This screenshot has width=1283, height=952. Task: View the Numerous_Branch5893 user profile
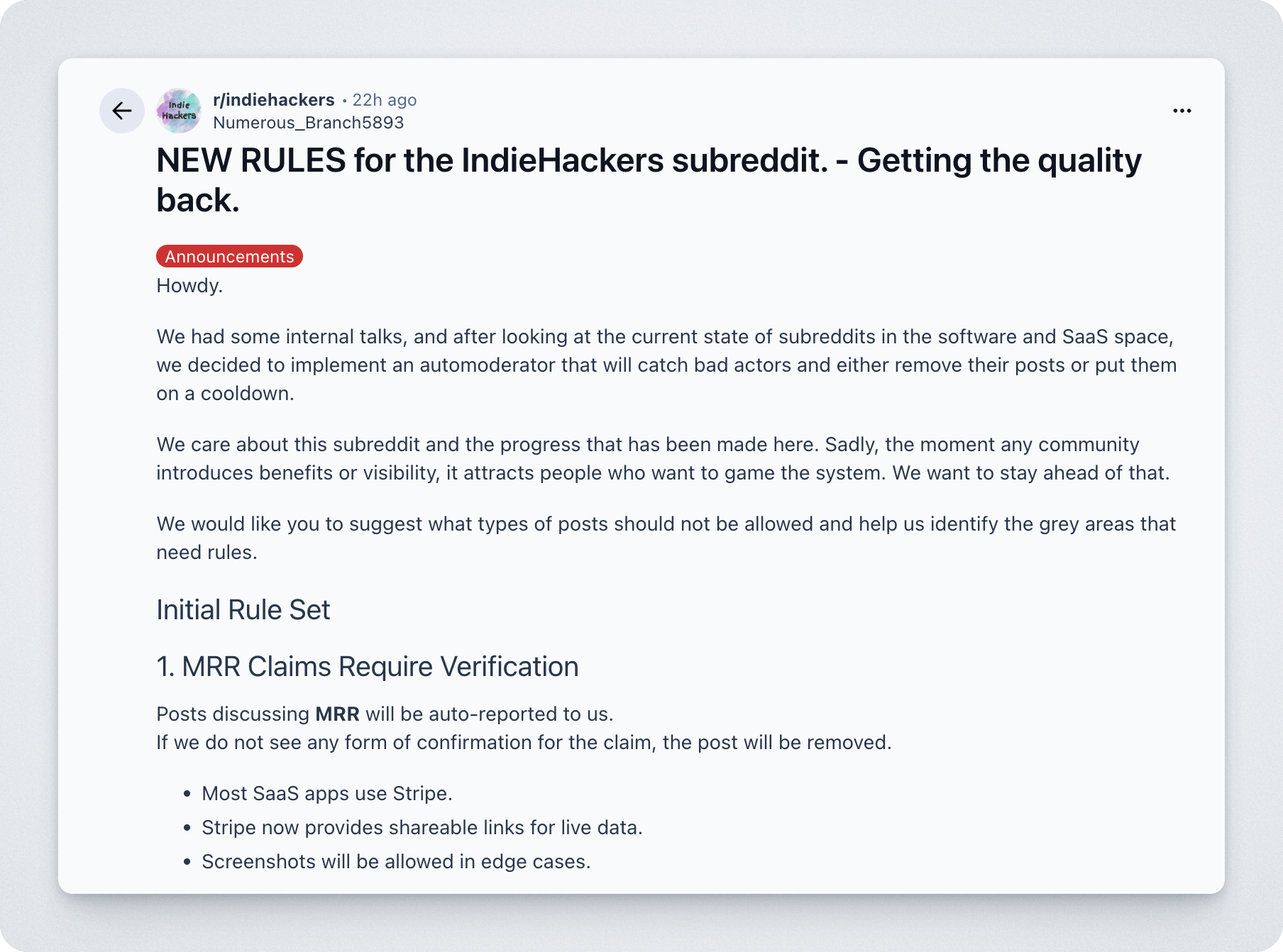pos(308,123)
